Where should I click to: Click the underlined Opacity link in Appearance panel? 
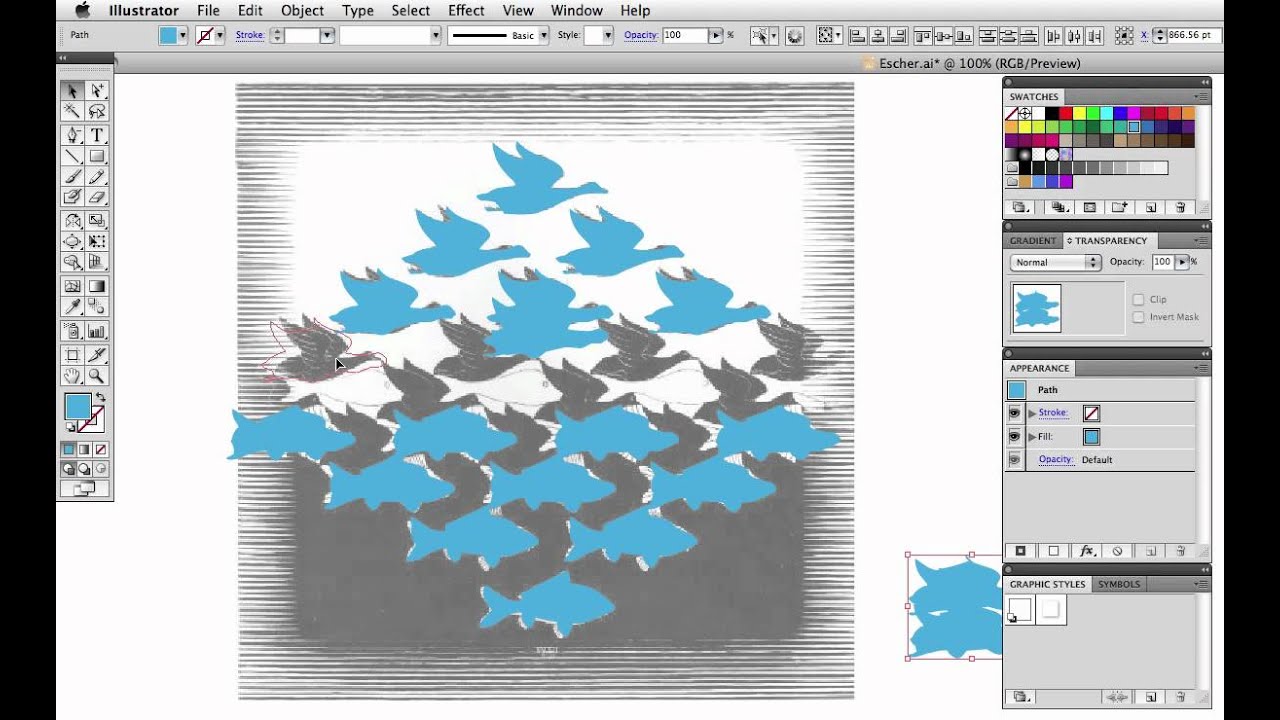[x=1056, y=459]
